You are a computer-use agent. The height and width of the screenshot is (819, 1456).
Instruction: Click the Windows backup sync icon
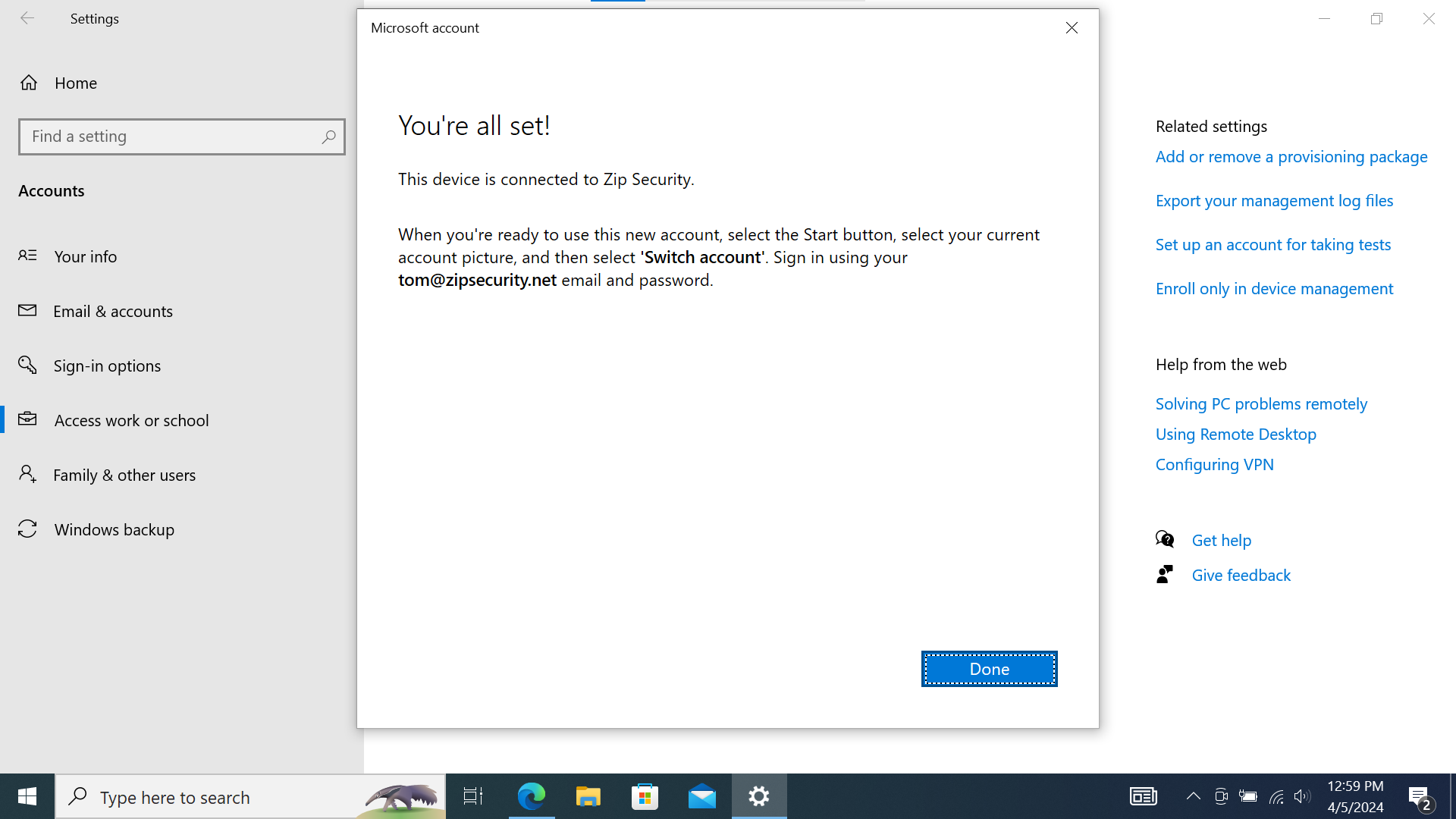coord(27,529)
